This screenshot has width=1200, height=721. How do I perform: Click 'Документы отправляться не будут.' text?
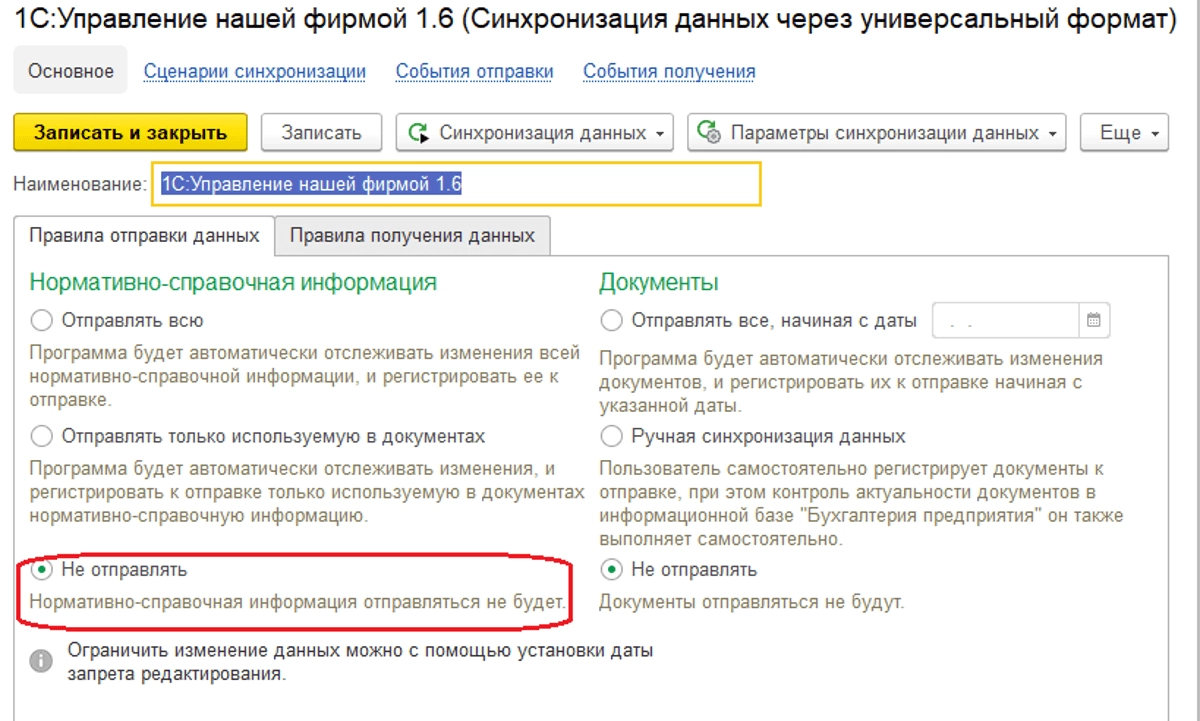click(751, 603)
